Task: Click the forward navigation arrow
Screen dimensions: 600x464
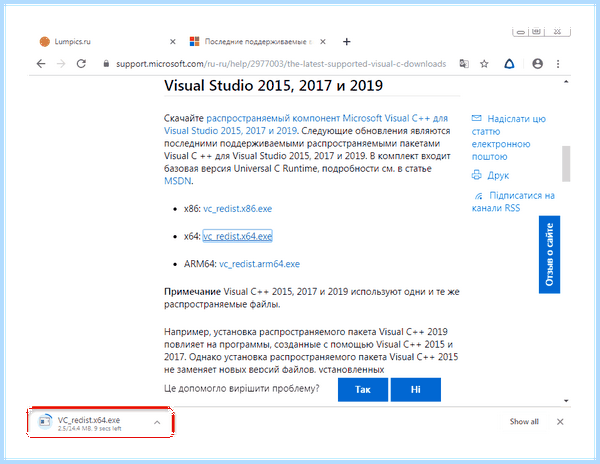Action: tap(61, 63)
